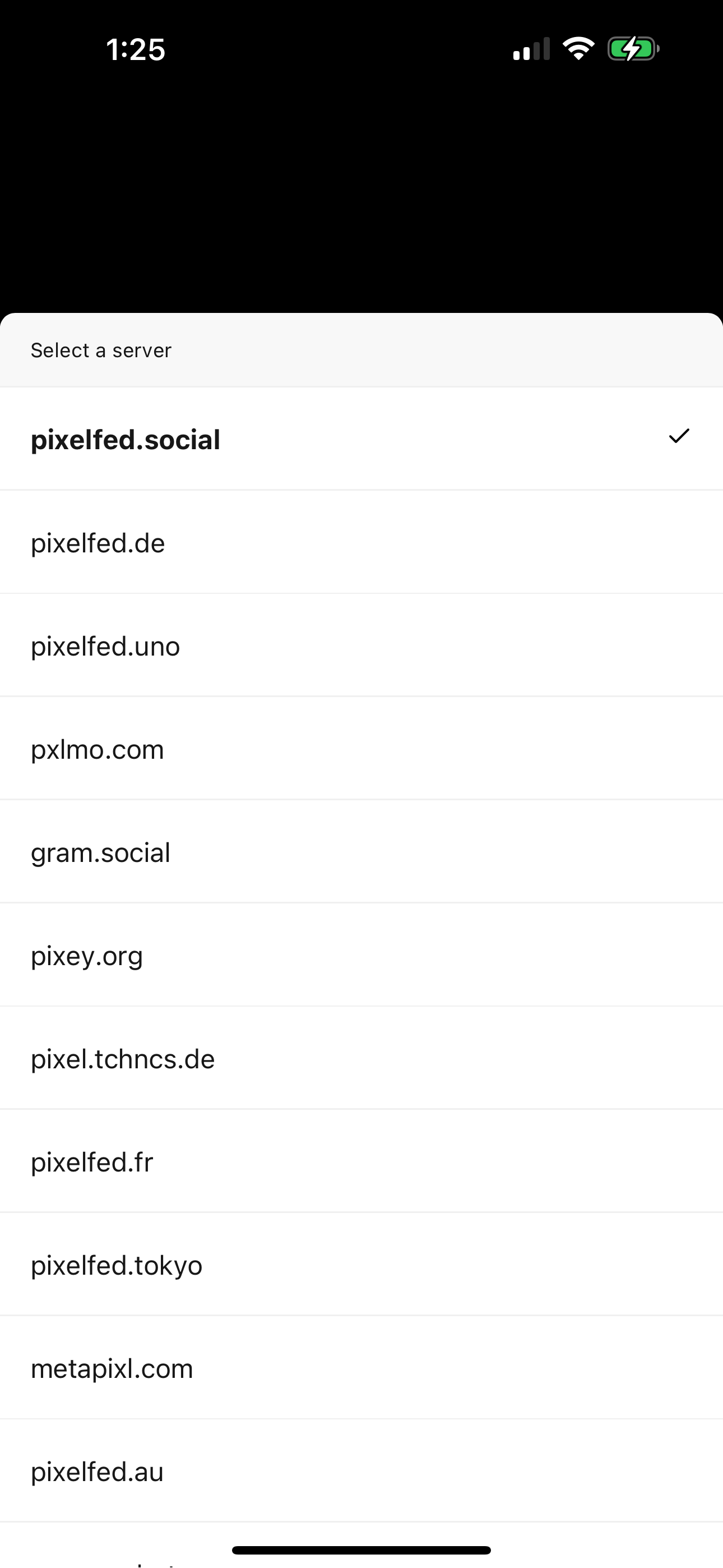Tap the checkmark beside pixelfed.social
Image resolution: width=723 pixels, height=1568 pixels.
tap(679, 436)
